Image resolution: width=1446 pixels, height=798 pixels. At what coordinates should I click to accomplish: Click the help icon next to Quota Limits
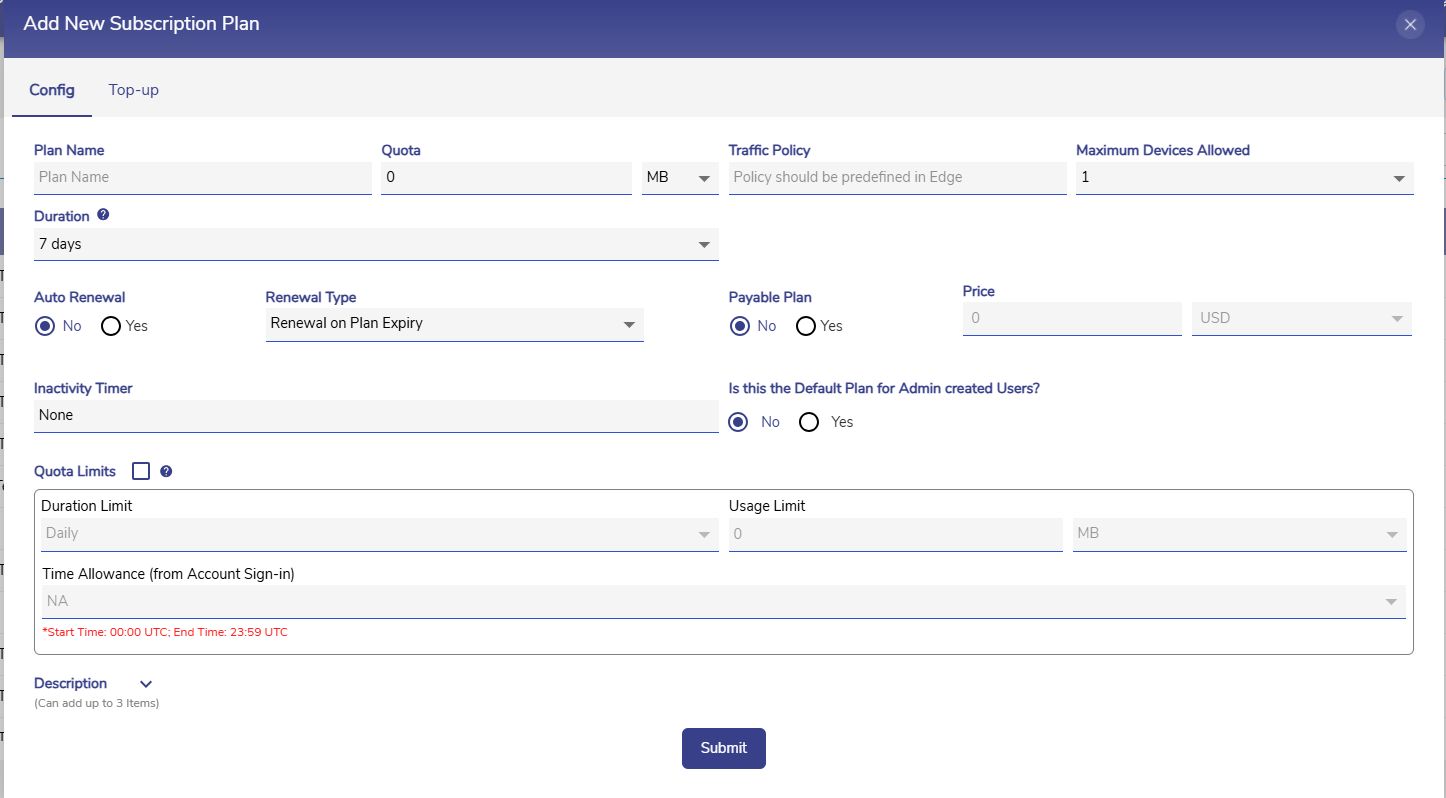point(166,471)
